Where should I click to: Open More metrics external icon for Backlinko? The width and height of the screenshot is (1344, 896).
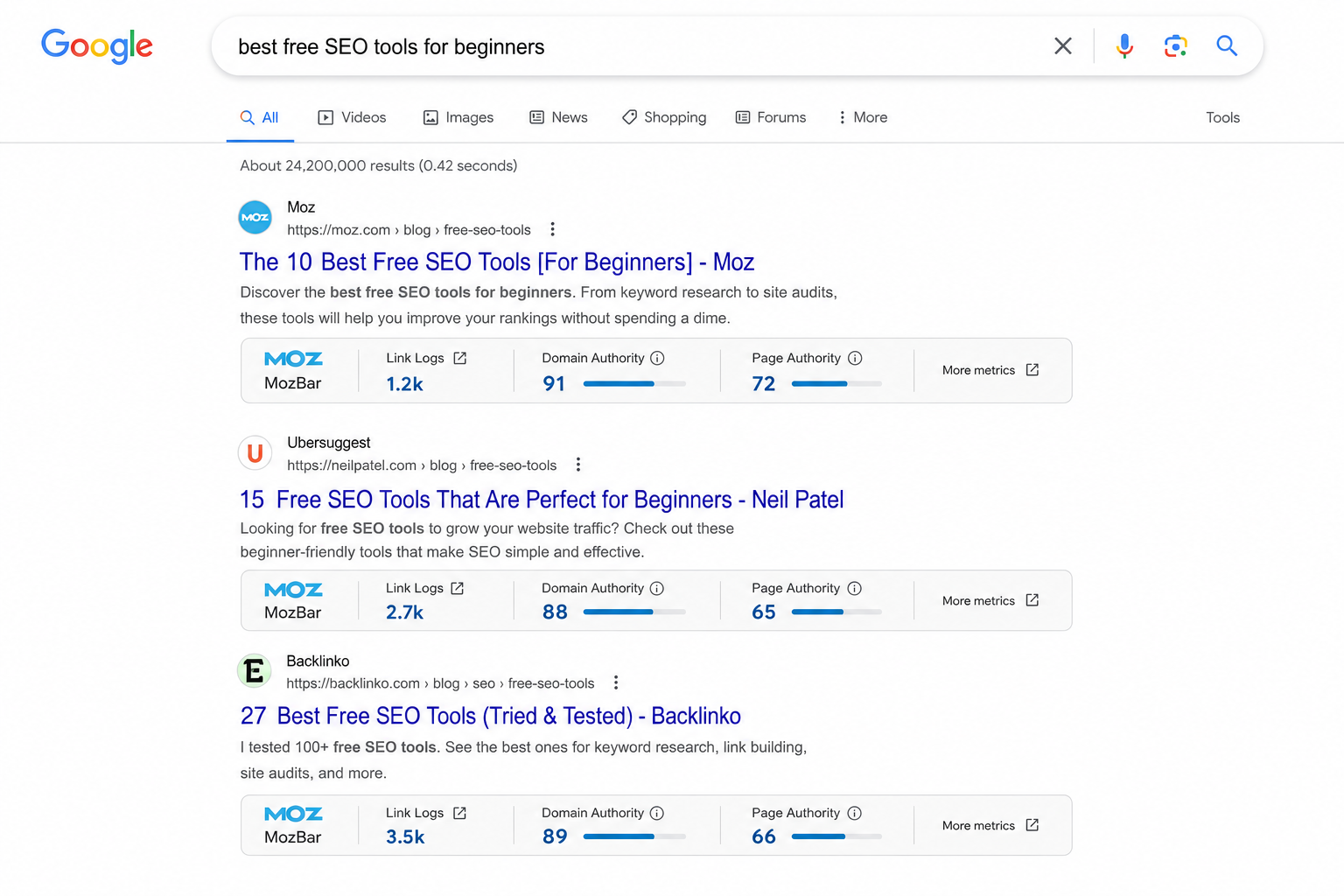point(1032,825)
